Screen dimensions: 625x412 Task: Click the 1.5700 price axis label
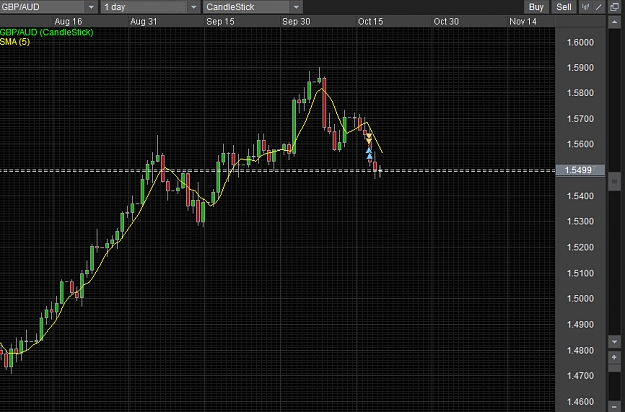[580, 119]
